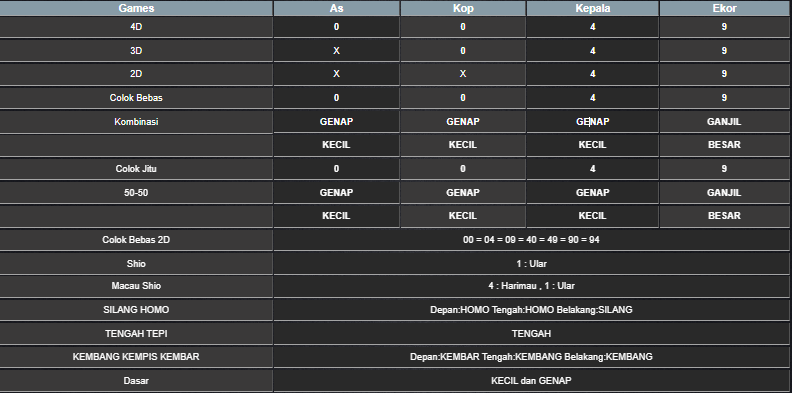Click Colok Bebas row's Kop value "0"
This screenshot has width=792, height=393.
click(463, 97)
